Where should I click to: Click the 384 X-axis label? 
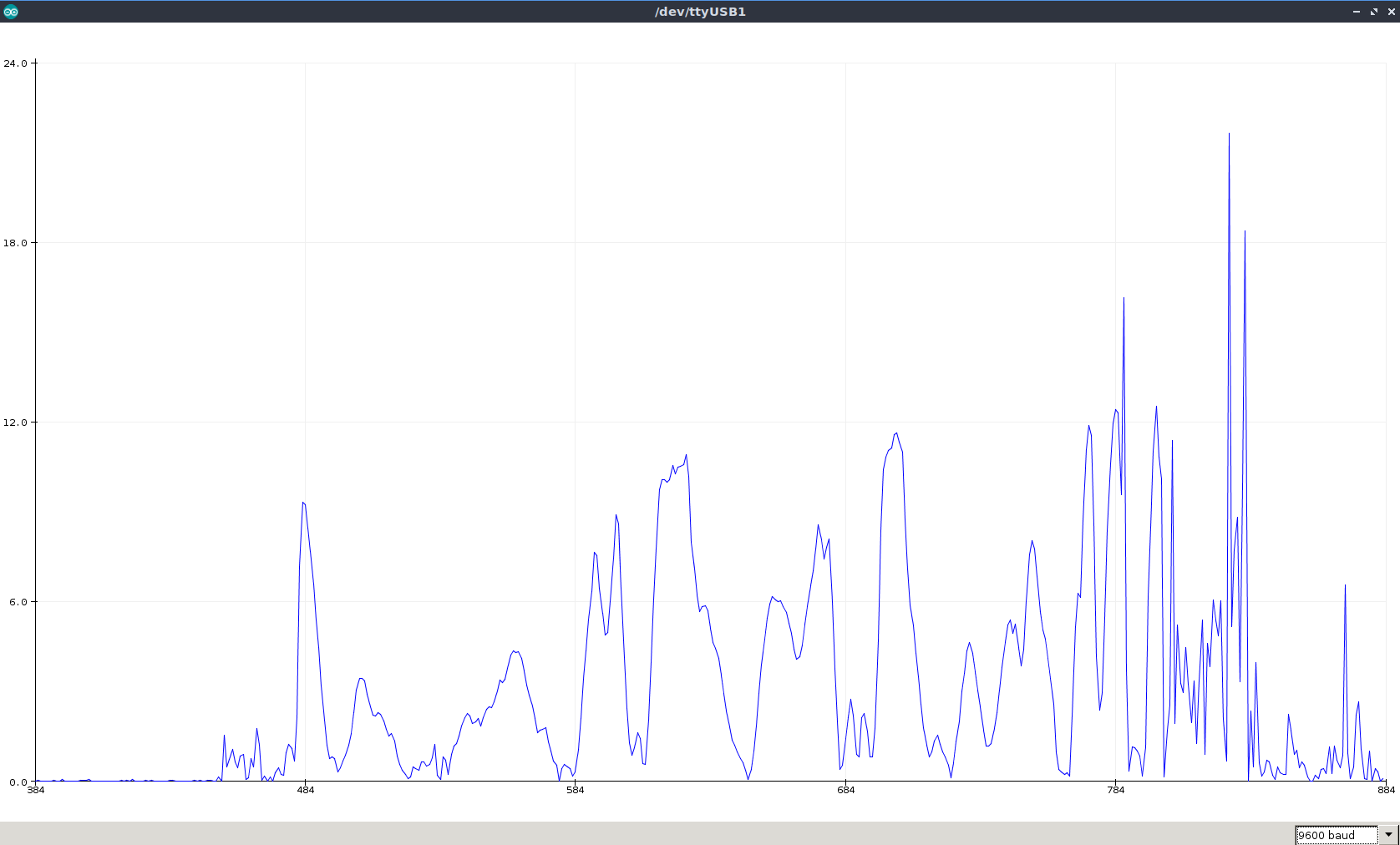pyautogui.click(x=36, y=790)
